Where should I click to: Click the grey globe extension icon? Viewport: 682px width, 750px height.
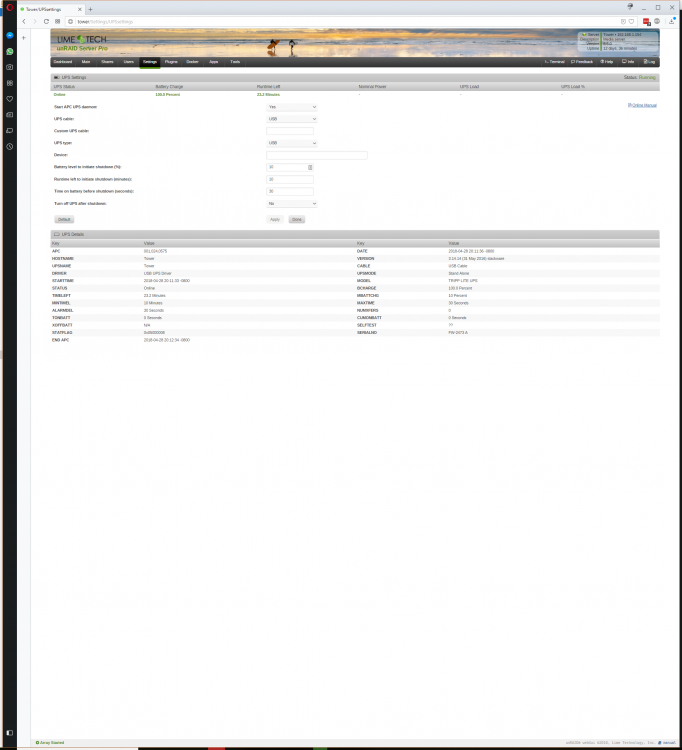pos(657,22)
